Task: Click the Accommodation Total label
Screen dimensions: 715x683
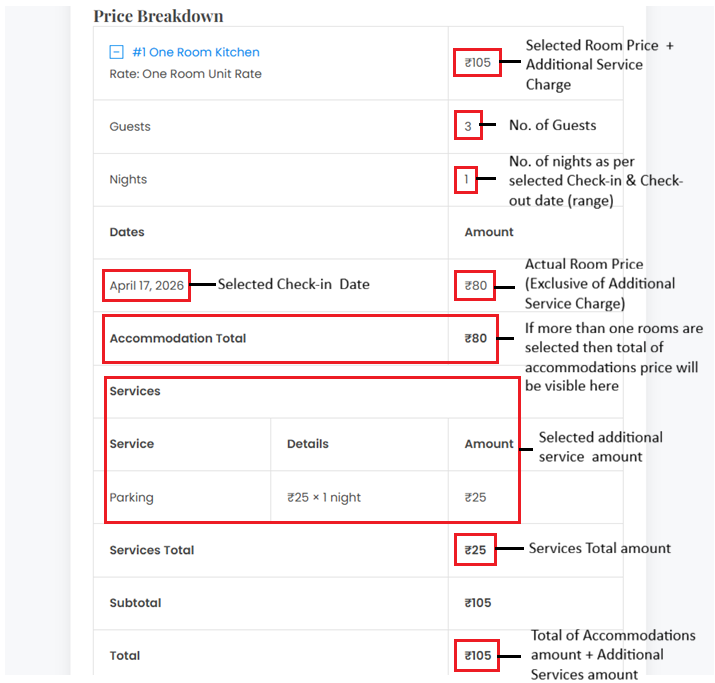Action: point(177,338)
